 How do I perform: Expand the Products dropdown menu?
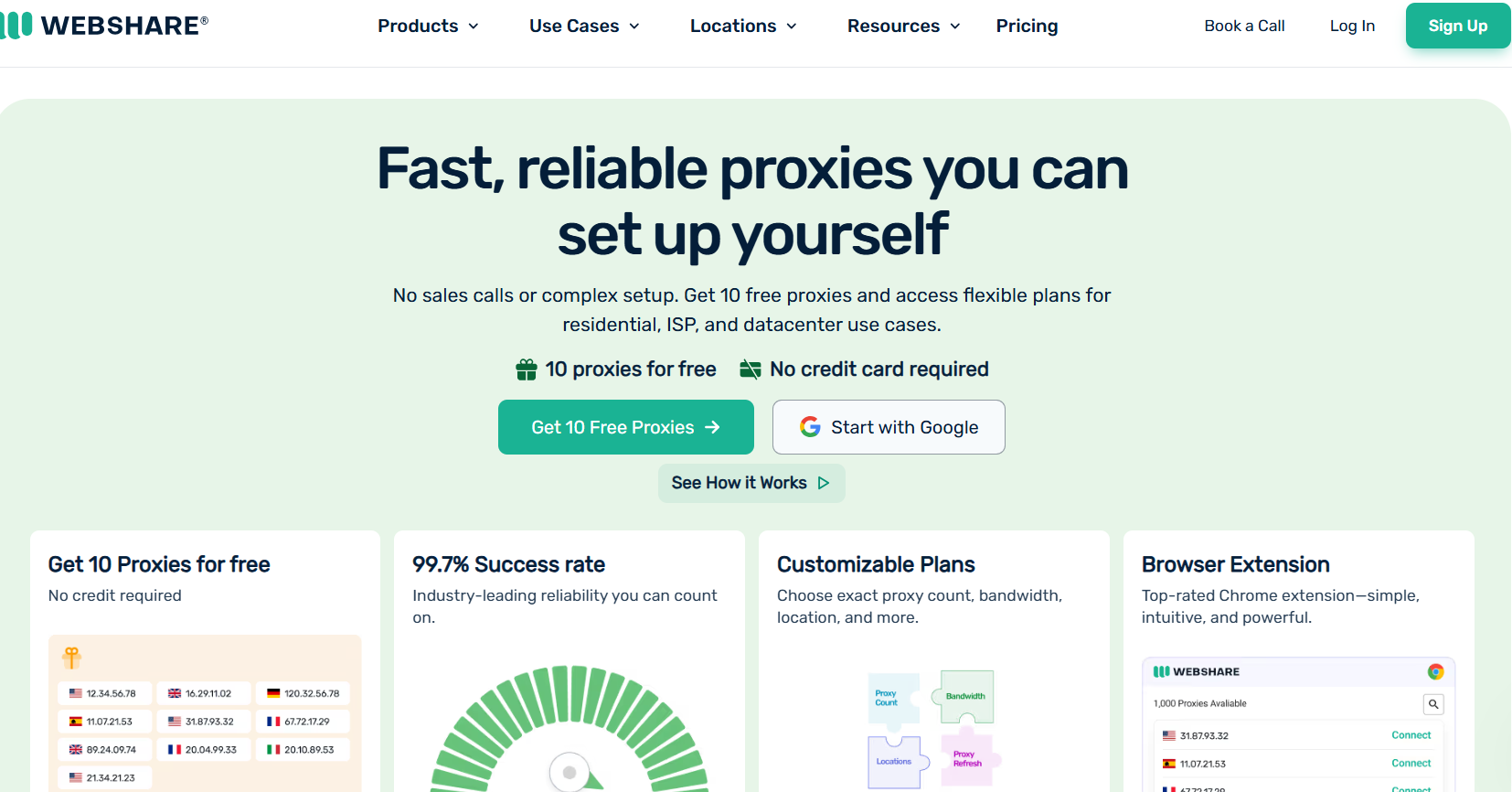tap(428, 26)
